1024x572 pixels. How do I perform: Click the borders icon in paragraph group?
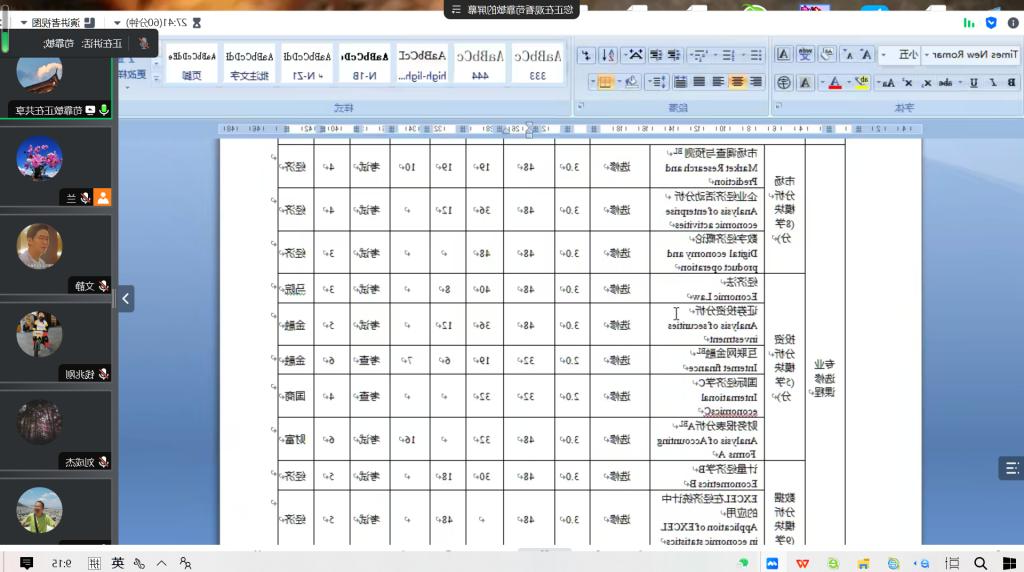pos(605,82)
